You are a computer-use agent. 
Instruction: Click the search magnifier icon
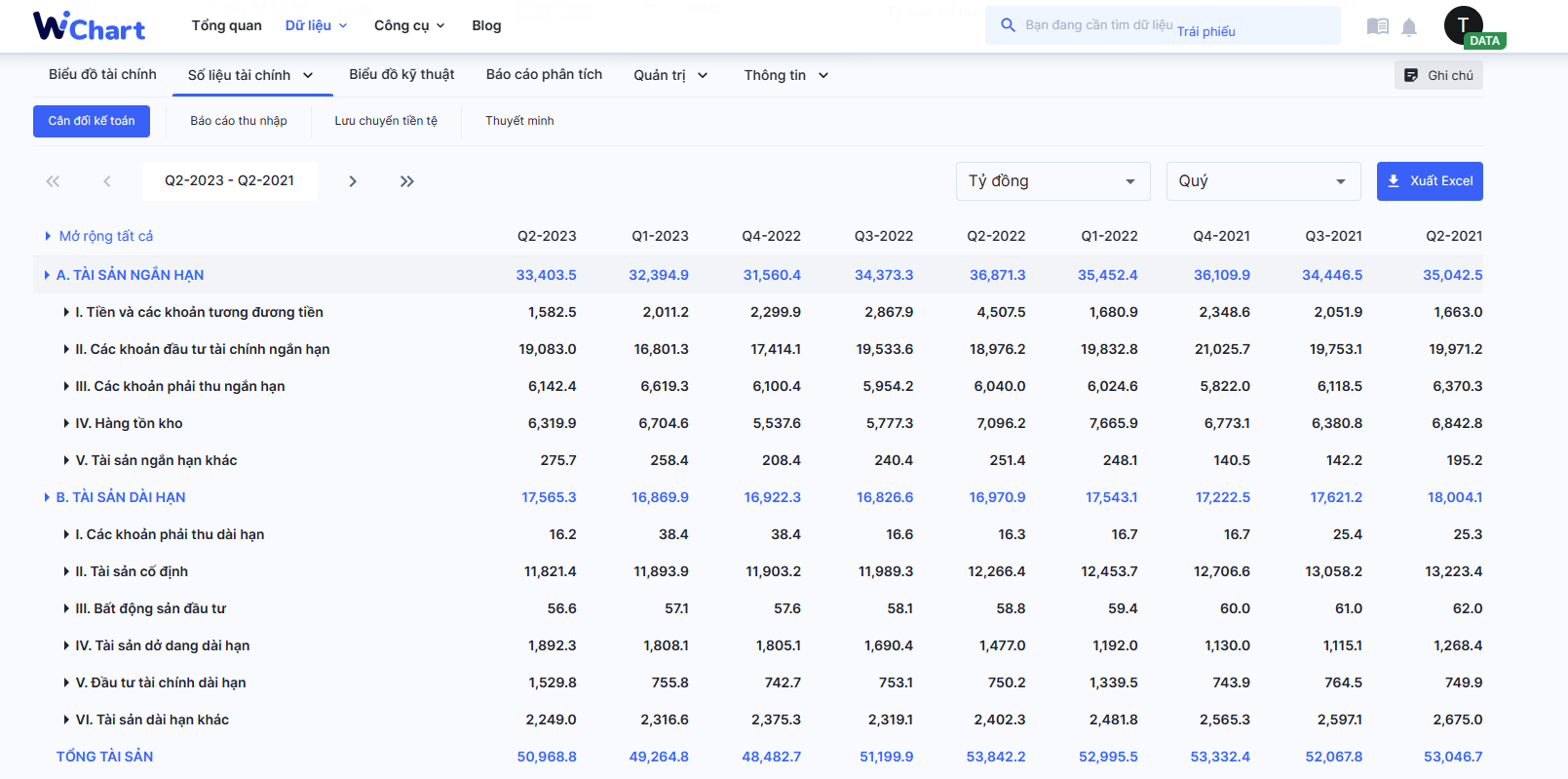point(1008,25)
